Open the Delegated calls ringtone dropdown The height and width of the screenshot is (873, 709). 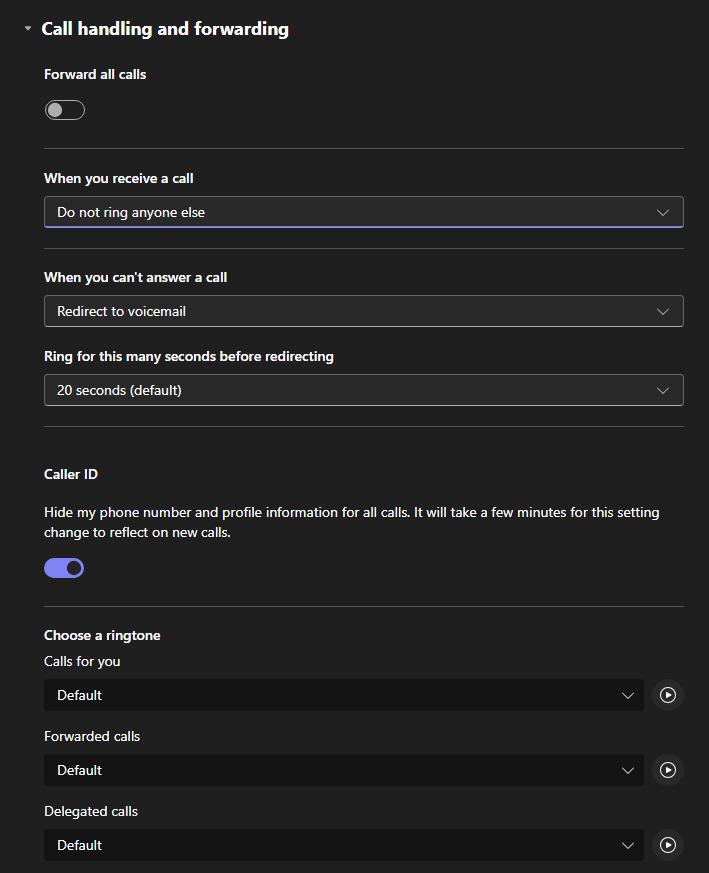343,845
